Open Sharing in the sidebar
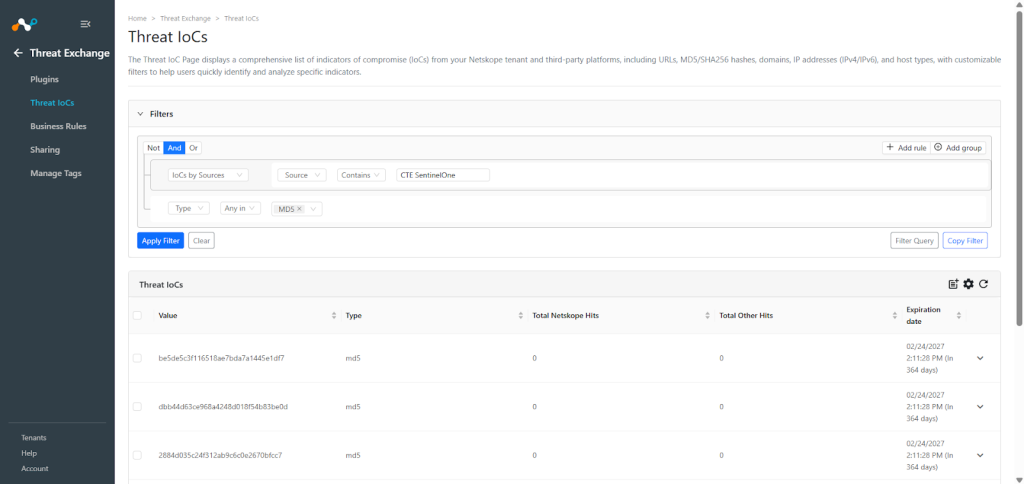 pos(45,150)
